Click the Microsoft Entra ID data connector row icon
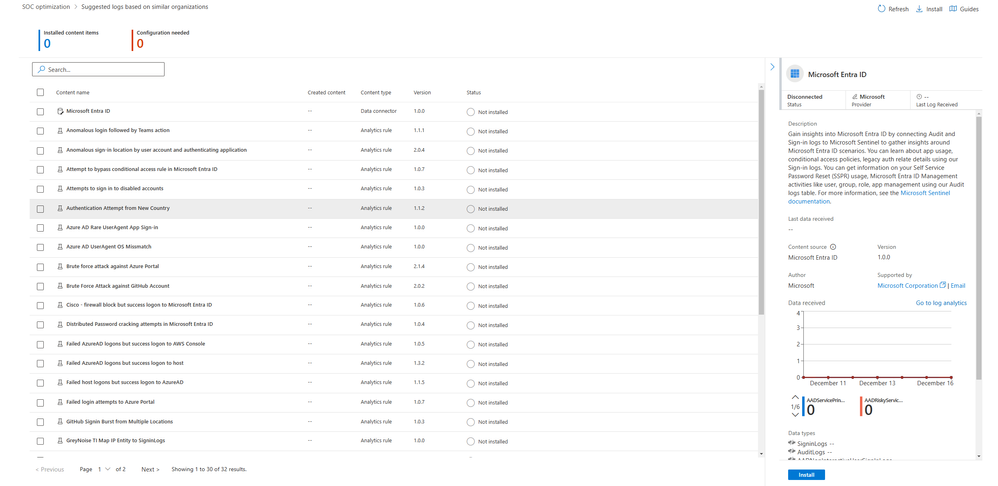The image size is (998, 486). [60, 111]
